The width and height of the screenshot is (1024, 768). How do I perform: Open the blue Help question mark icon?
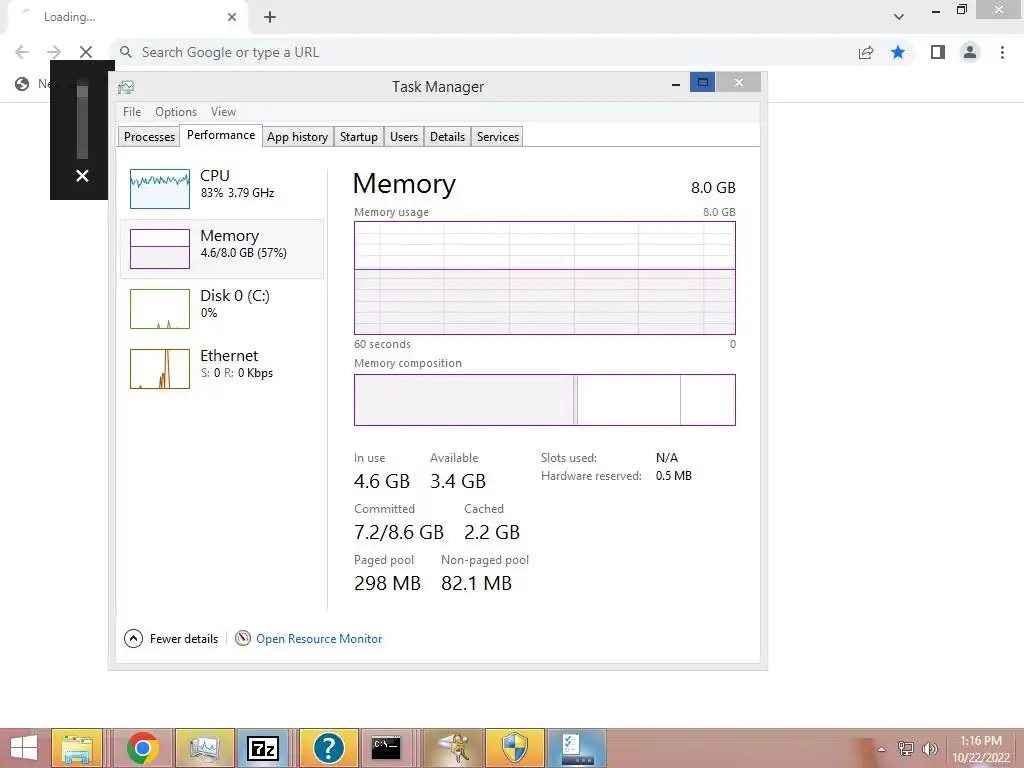coord(328,748)
